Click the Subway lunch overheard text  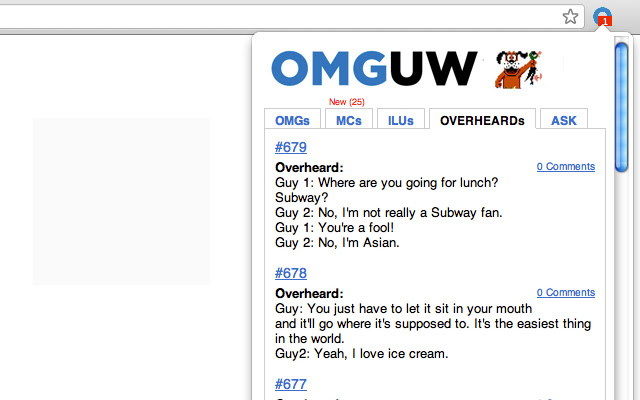pos(389,213)
